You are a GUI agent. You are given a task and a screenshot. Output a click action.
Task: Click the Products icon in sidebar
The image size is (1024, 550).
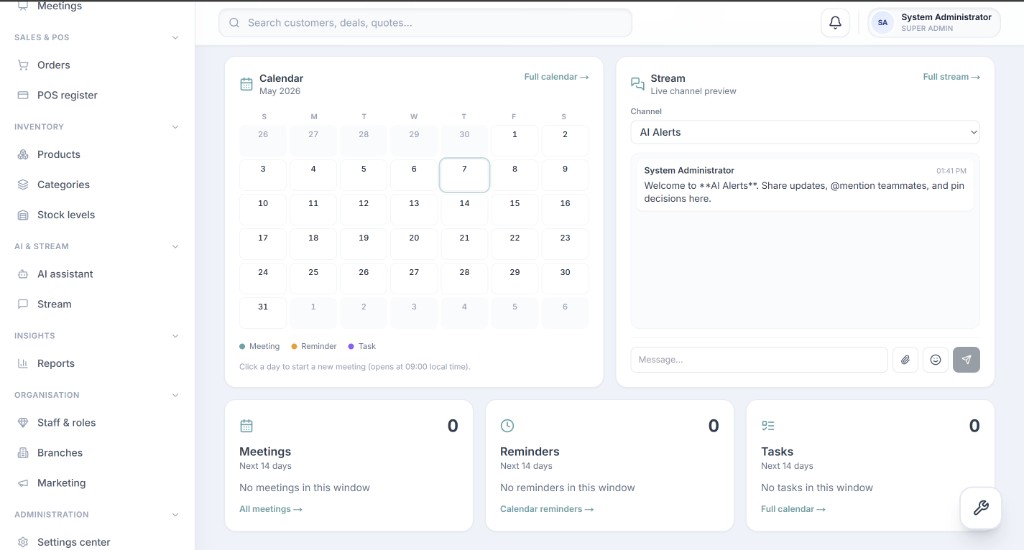click(23, 155)
